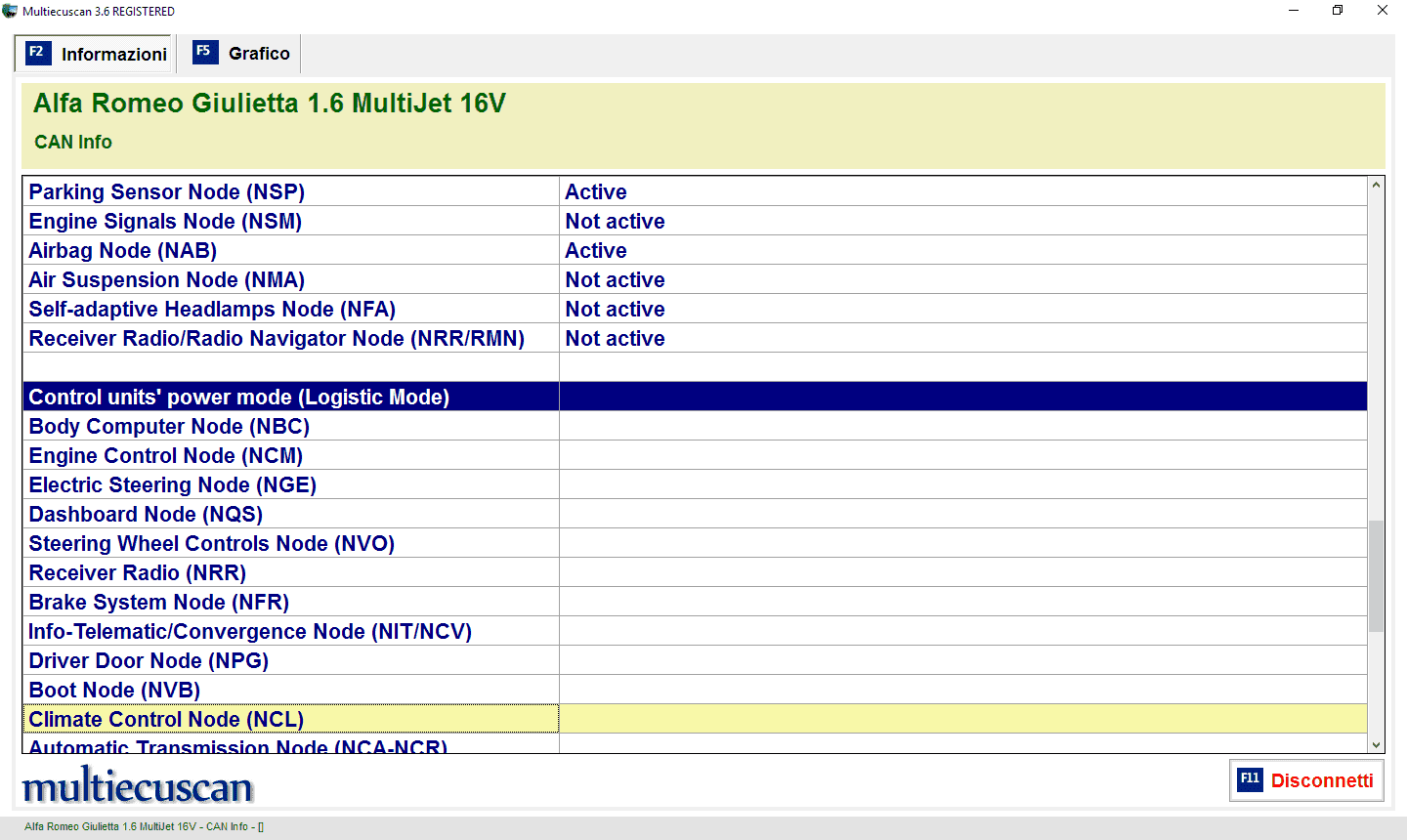The width and height of the screenshot is (1407, 840).
Task: Switch to the Informazioni tab
Action: click(96, 54)
